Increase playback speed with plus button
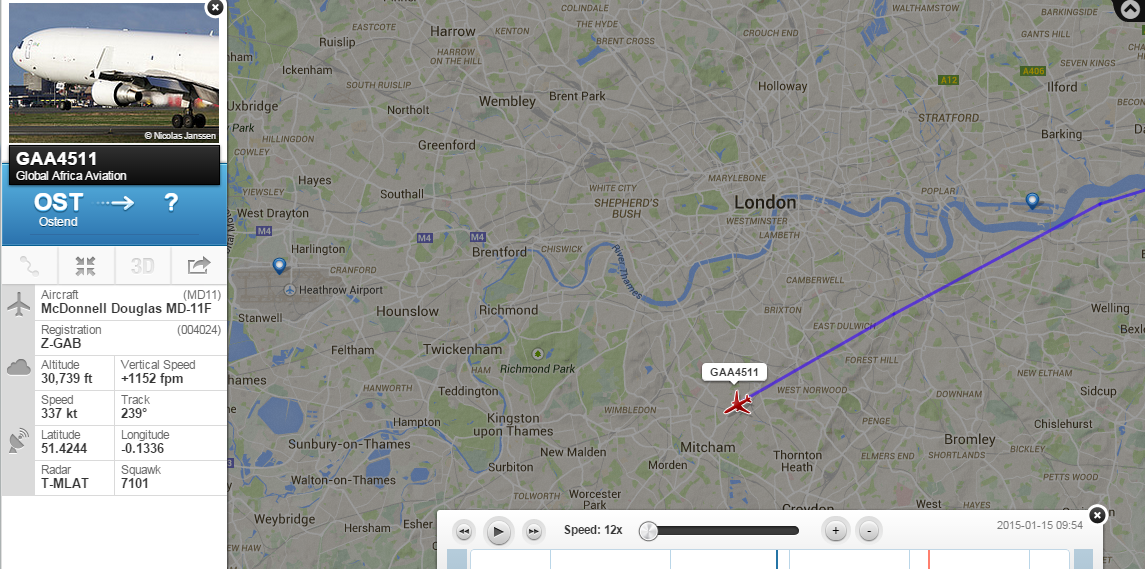 (835, 530)
